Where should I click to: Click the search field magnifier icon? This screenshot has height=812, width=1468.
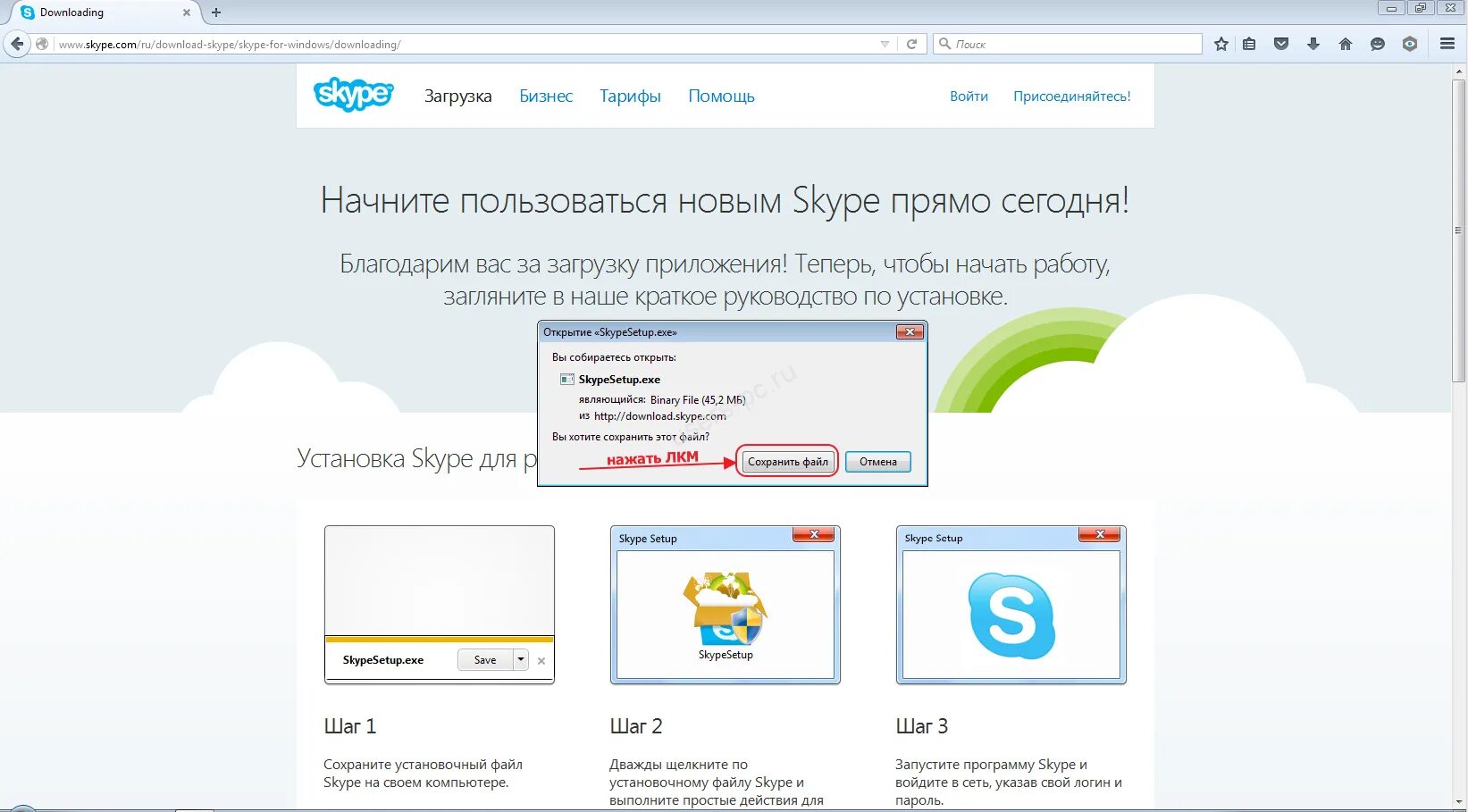[944, 44]
